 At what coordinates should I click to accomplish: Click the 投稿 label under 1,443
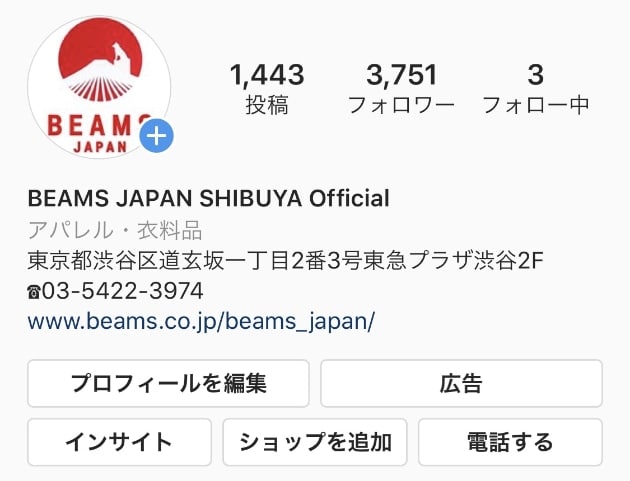[267, 105]
